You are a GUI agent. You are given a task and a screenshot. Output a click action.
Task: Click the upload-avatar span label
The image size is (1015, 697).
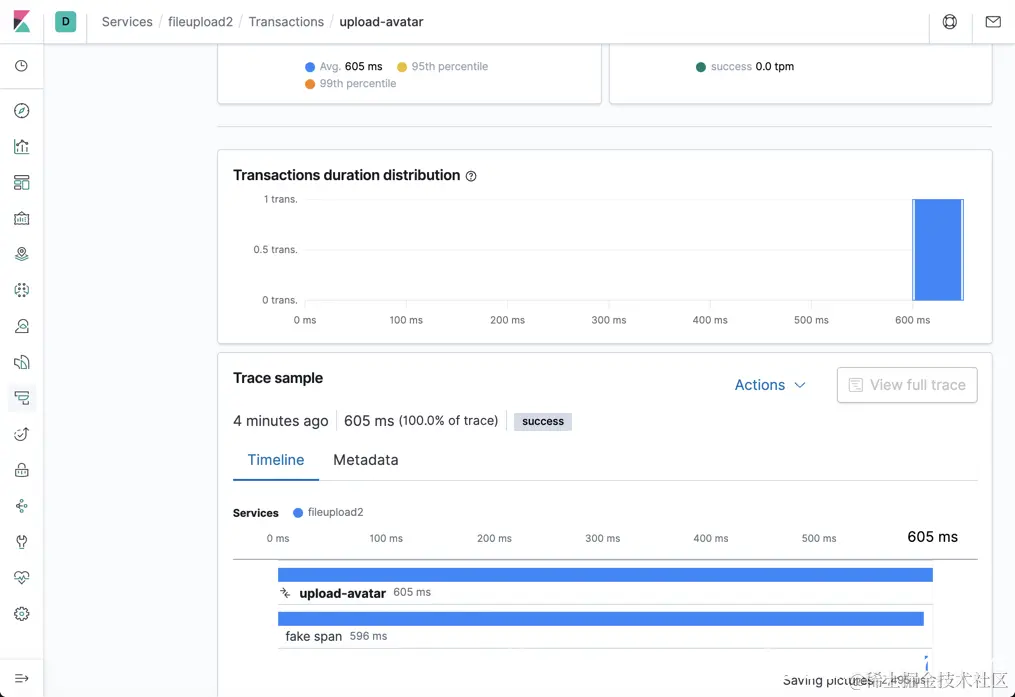point(342,593)
